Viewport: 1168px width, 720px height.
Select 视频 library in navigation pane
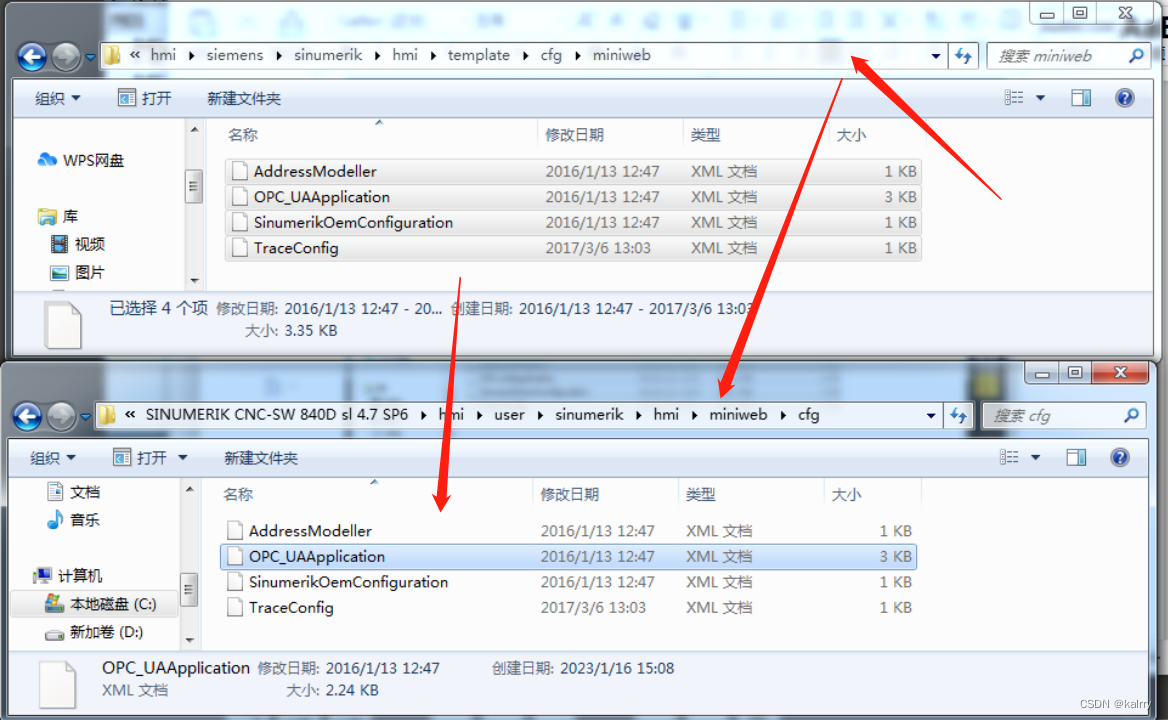click(78, 243)
